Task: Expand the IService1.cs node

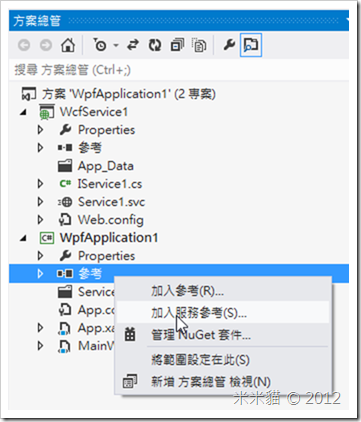Action: tap(40, 184)
